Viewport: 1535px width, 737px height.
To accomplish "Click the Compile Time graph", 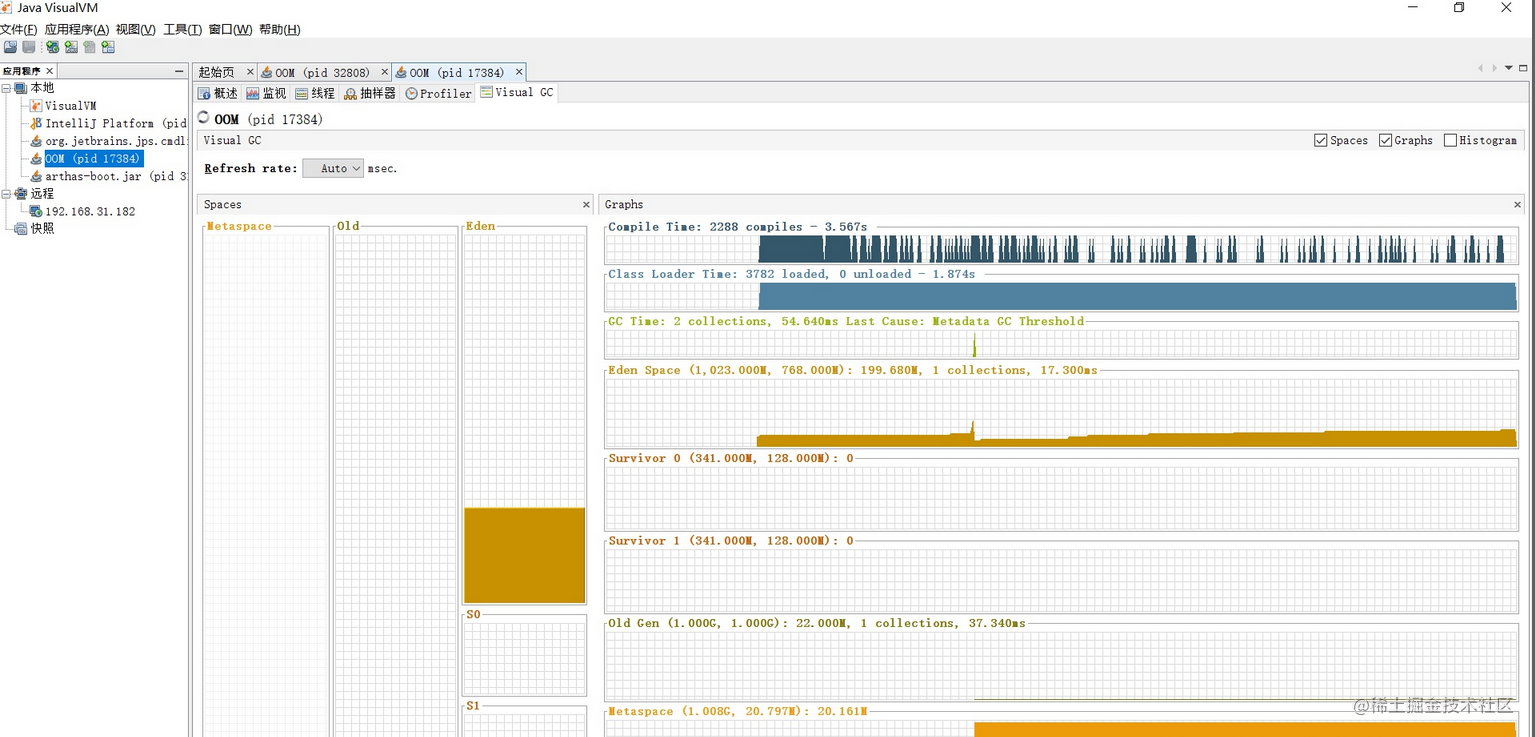I will pyautogui.click(x=1061, y=249).
